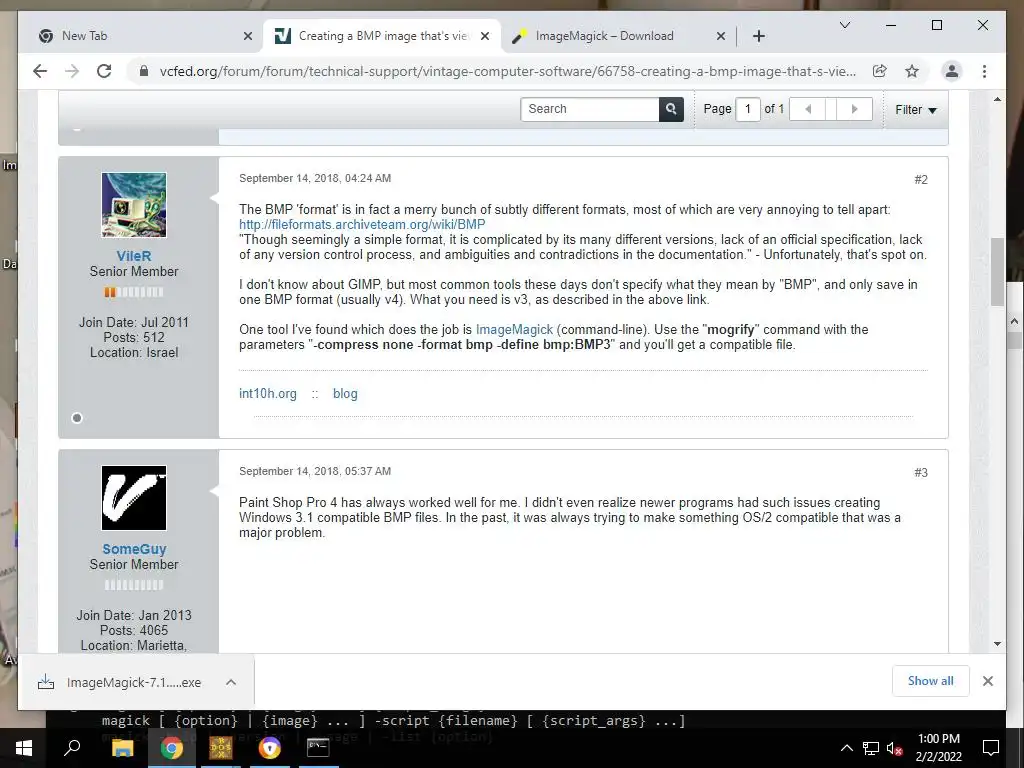The width and height of the screenshot is (1024, 768).
Task: Open downloaded ImageMagick-7.1 exe file
Action: [x=134, y=682]
